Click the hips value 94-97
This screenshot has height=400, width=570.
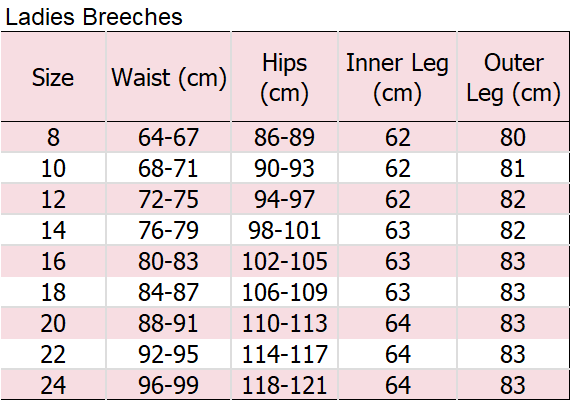pyautogui.click(x=284, y=199)
